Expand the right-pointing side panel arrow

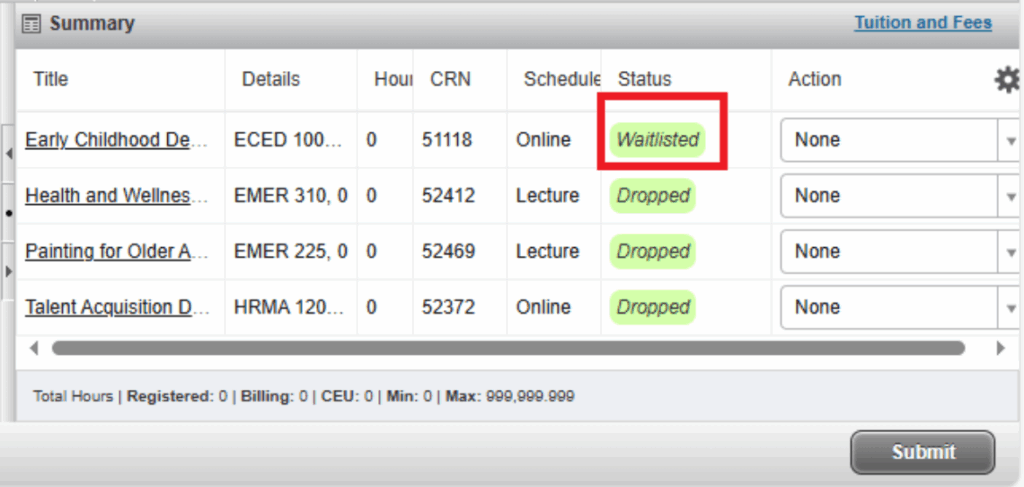click(x=8, y=271)
